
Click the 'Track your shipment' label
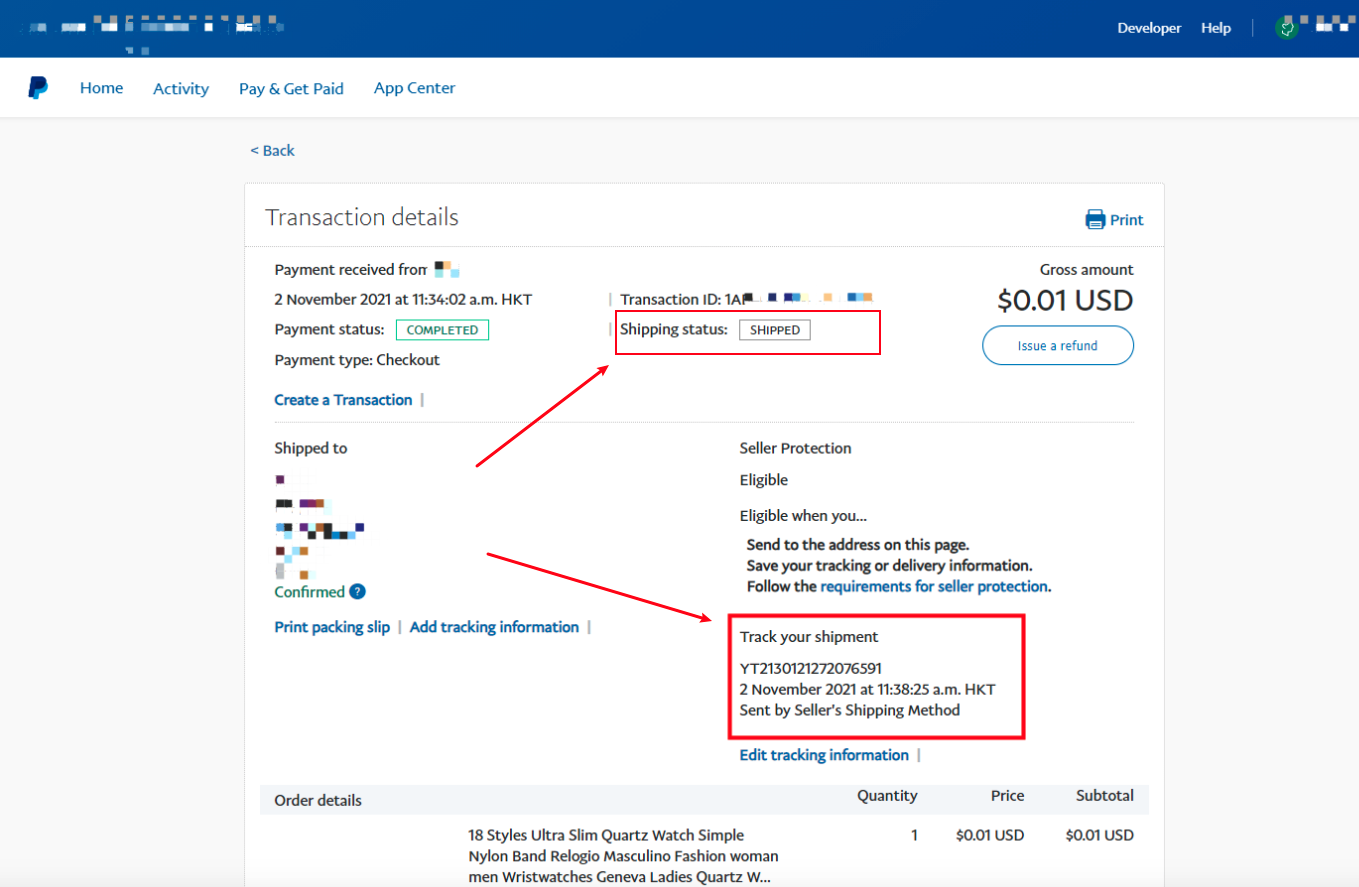pos(809,637)
